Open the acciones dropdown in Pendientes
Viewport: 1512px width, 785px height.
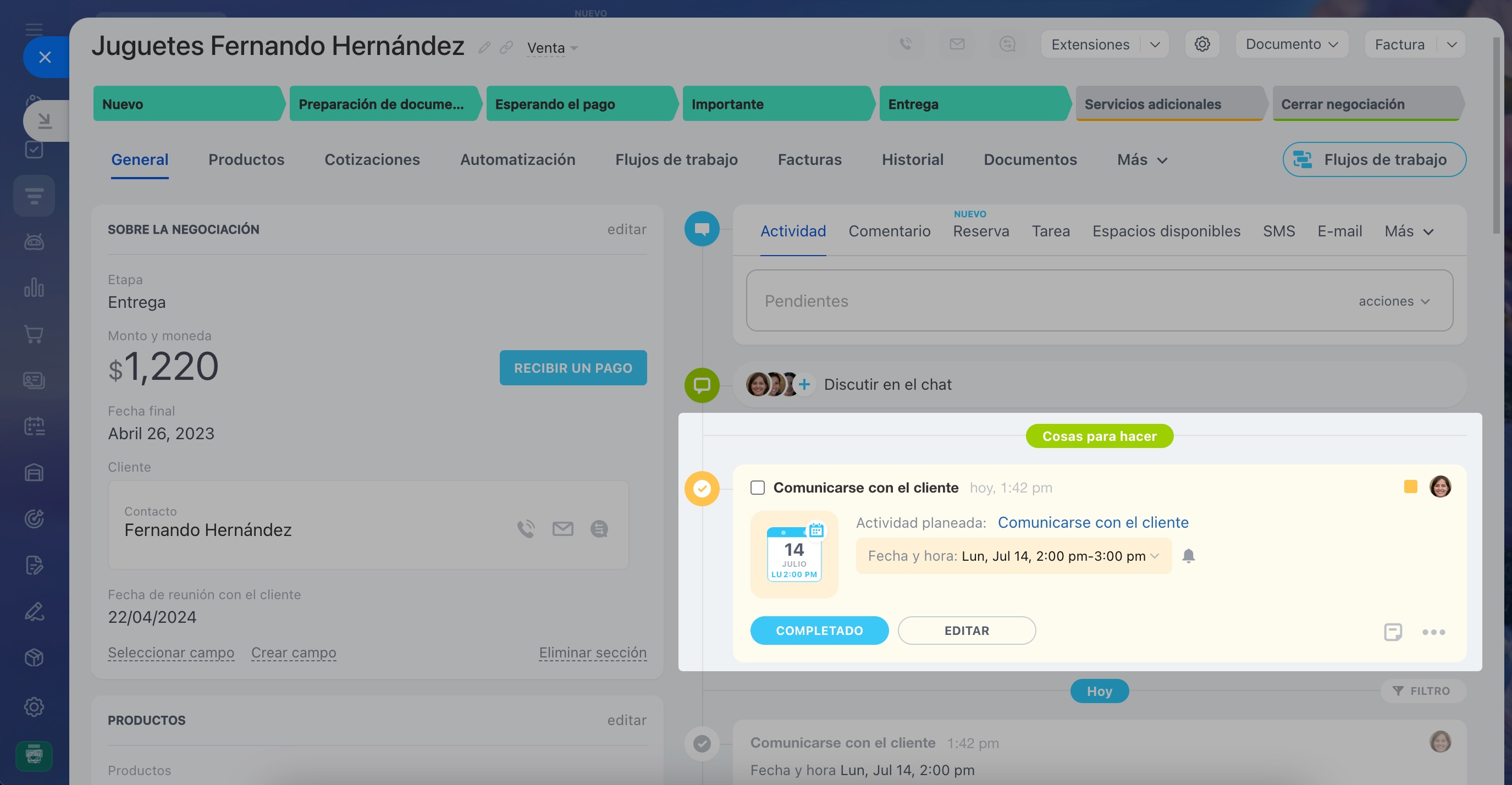pos(1393,301)
